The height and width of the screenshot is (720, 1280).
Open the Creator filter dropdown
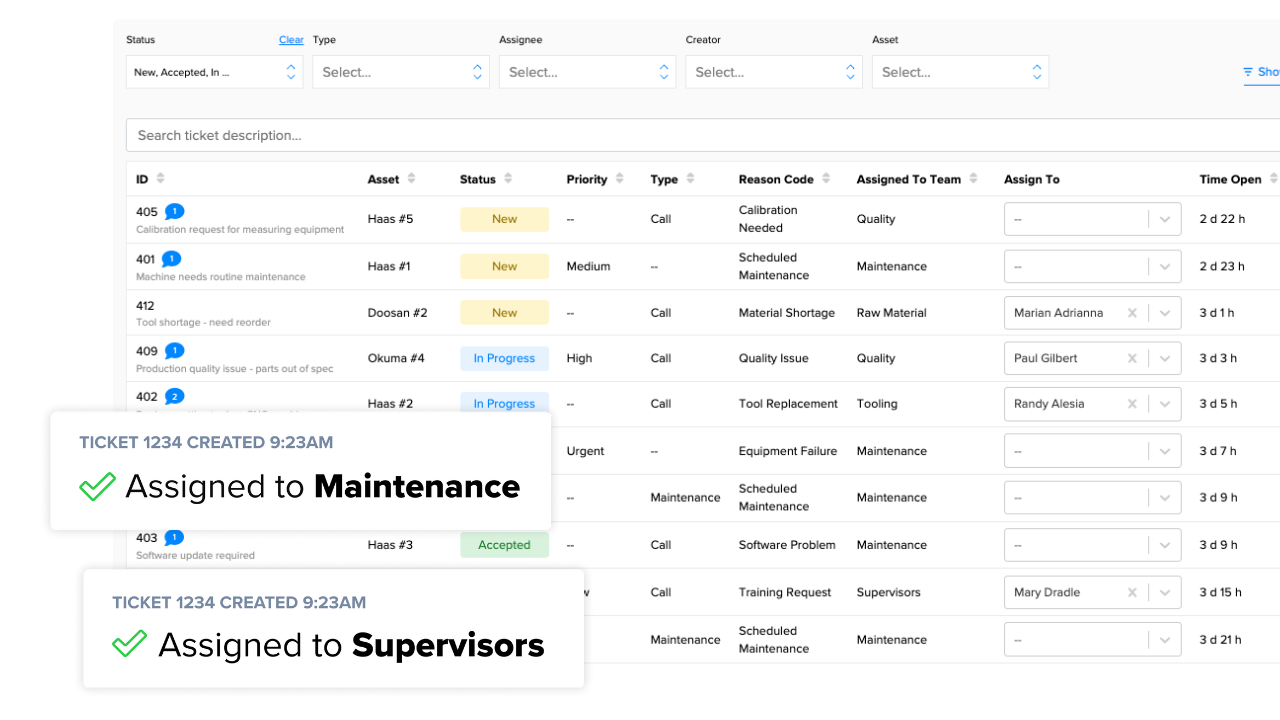[774, 72]
